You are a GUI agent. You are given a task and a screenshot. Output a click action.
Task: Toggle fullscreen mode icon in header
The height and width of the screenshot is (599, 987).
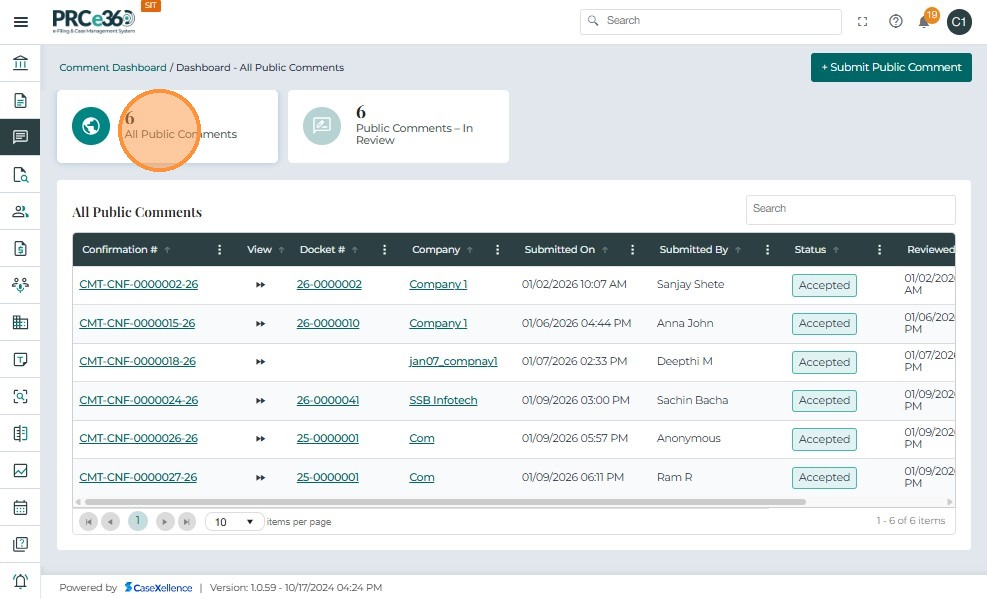pyautogui.click(x=863, y=21)
